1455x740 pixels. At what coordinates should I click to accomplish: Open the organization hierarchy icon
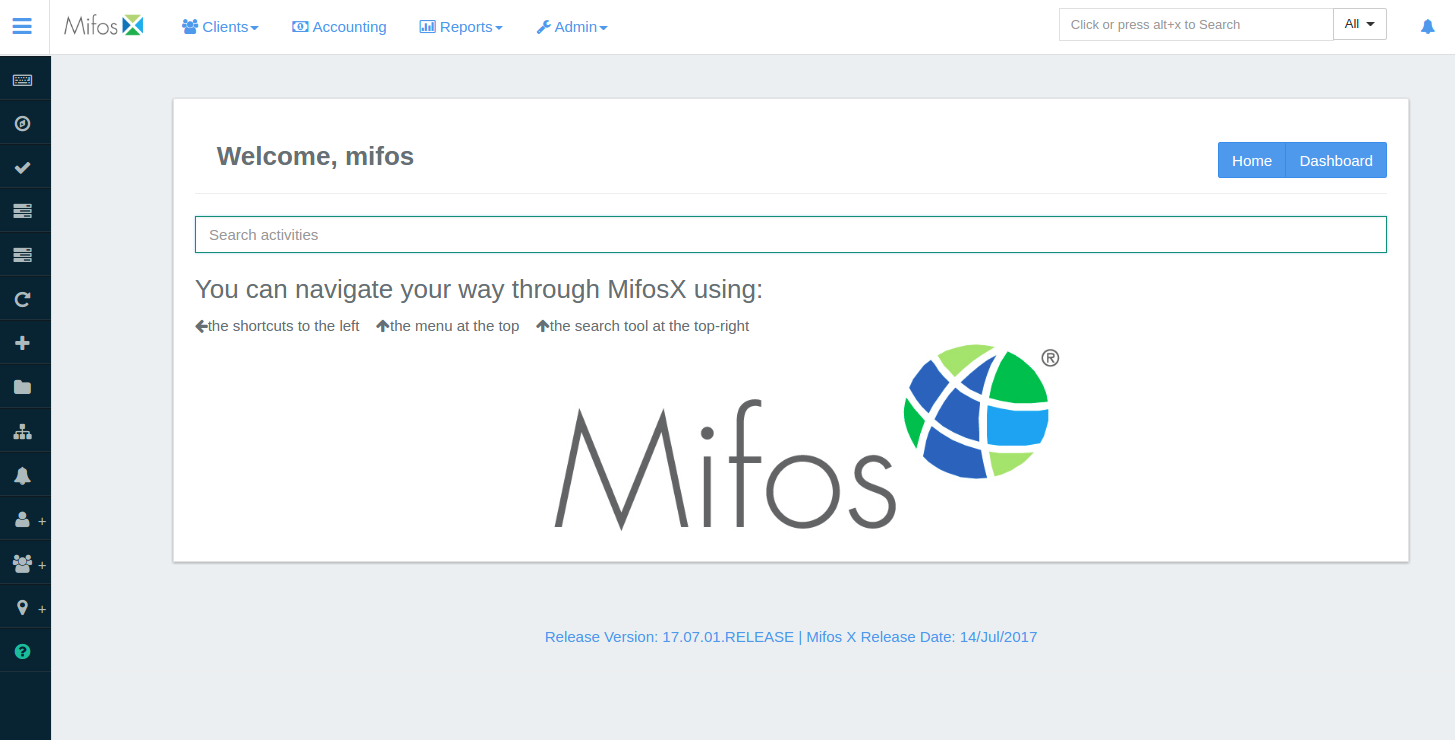point(22,432)
